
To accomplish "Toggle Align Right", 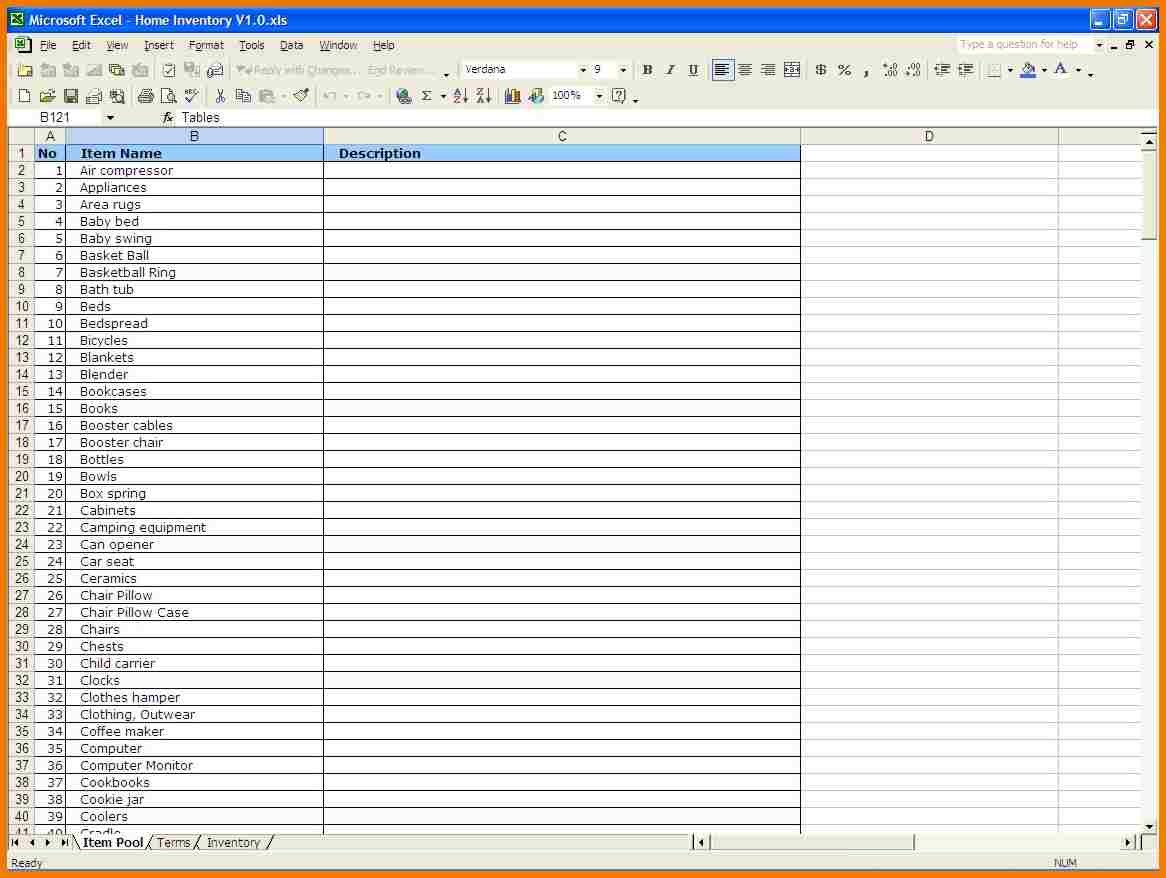I will [768, 70].
